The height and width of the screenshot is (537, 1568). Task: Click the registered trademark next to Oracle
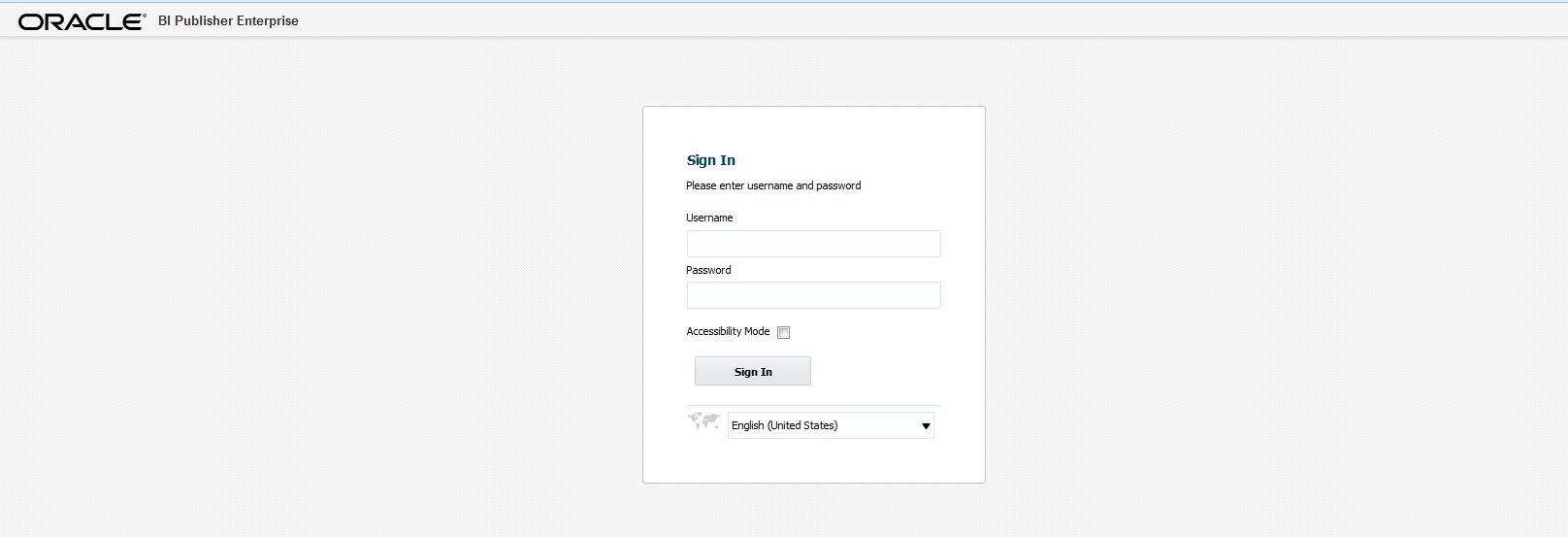(145, 16)
